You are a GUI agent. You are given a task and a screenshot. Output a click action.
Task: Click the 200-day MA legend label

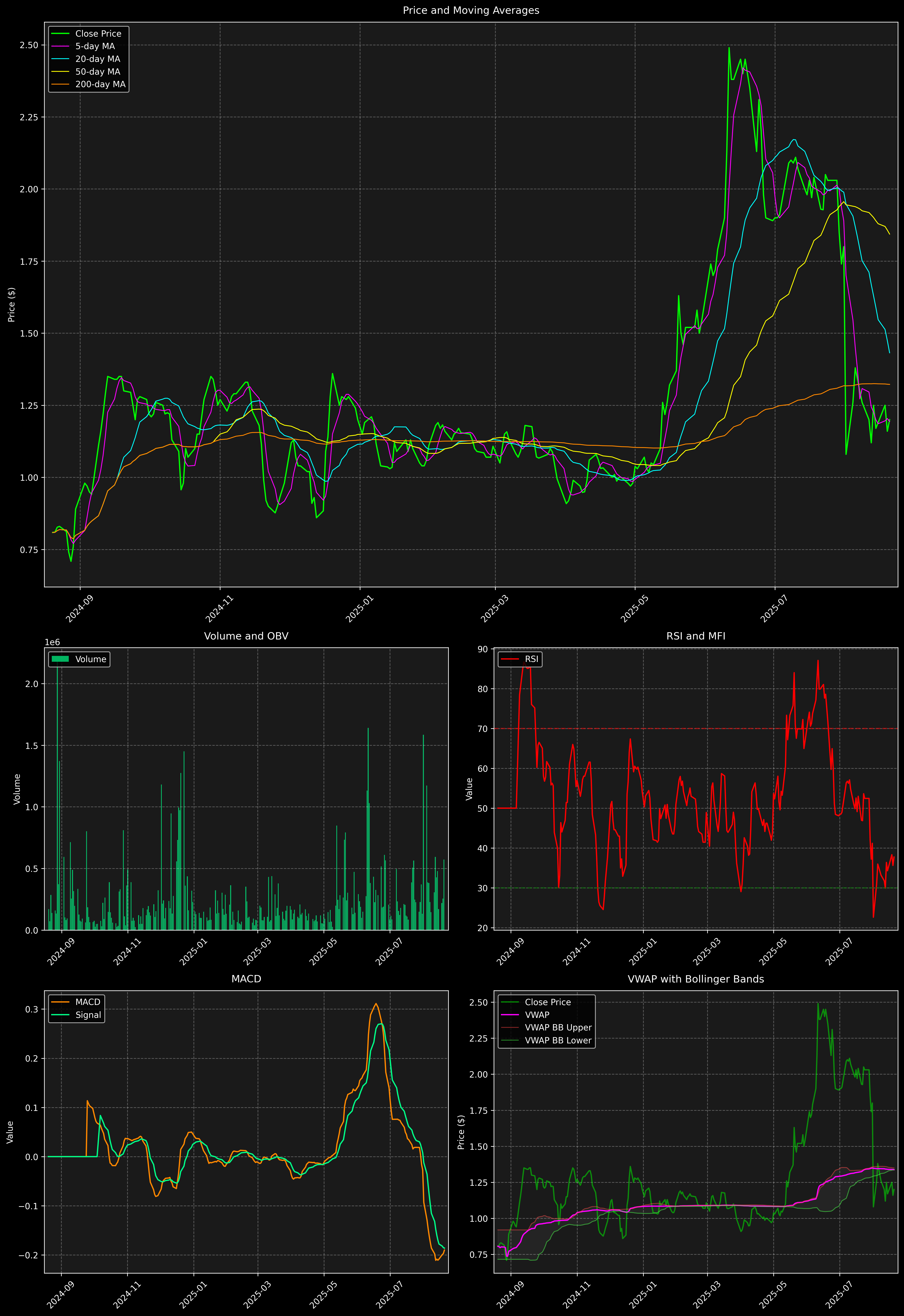[100, 84]
